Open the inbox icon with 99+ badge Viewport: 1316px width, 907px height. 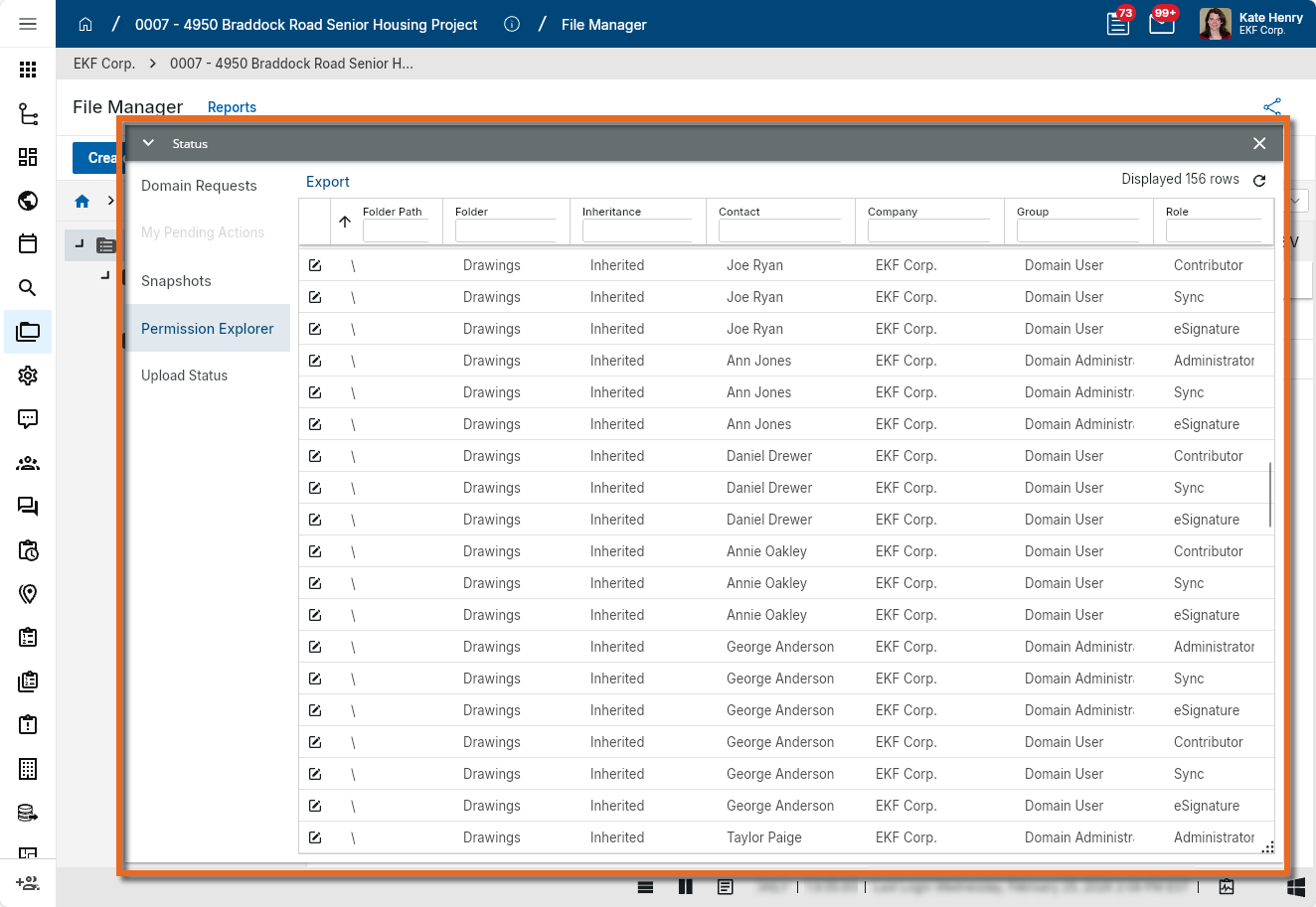point(1161,24)
